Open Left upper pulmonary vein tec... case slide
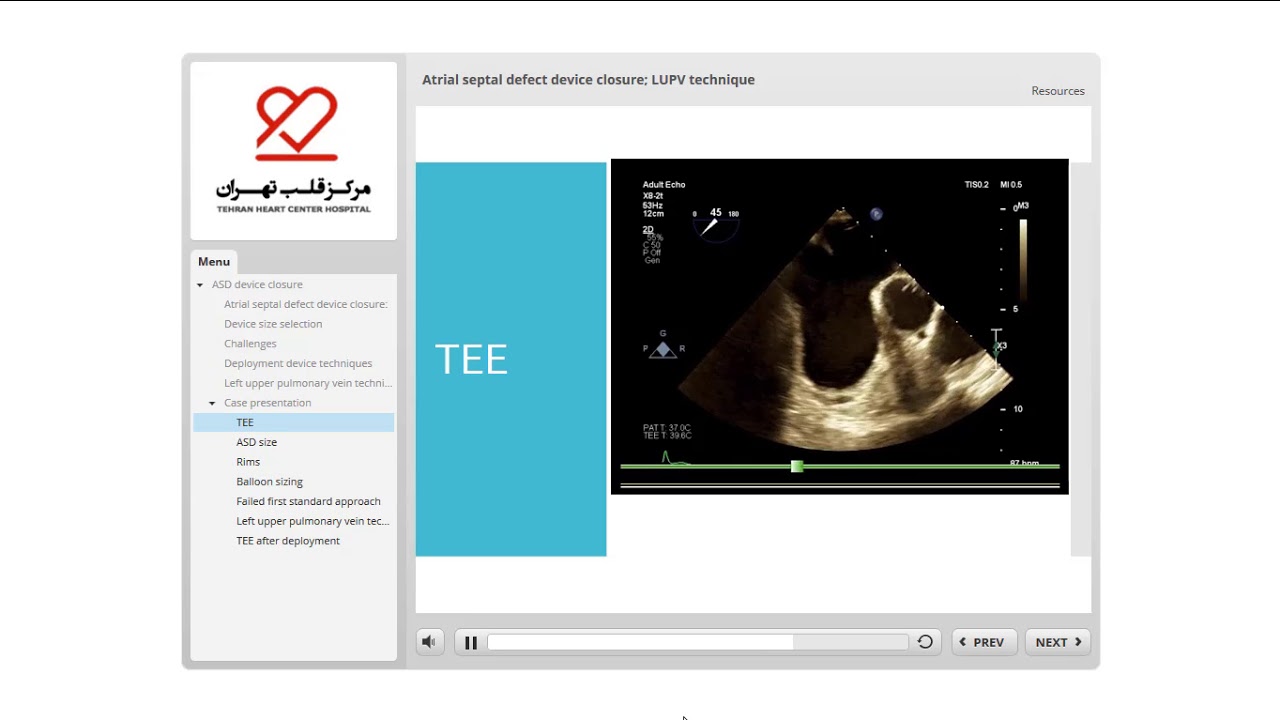The width and height of the screenshot is (1280, 720). 313,521
